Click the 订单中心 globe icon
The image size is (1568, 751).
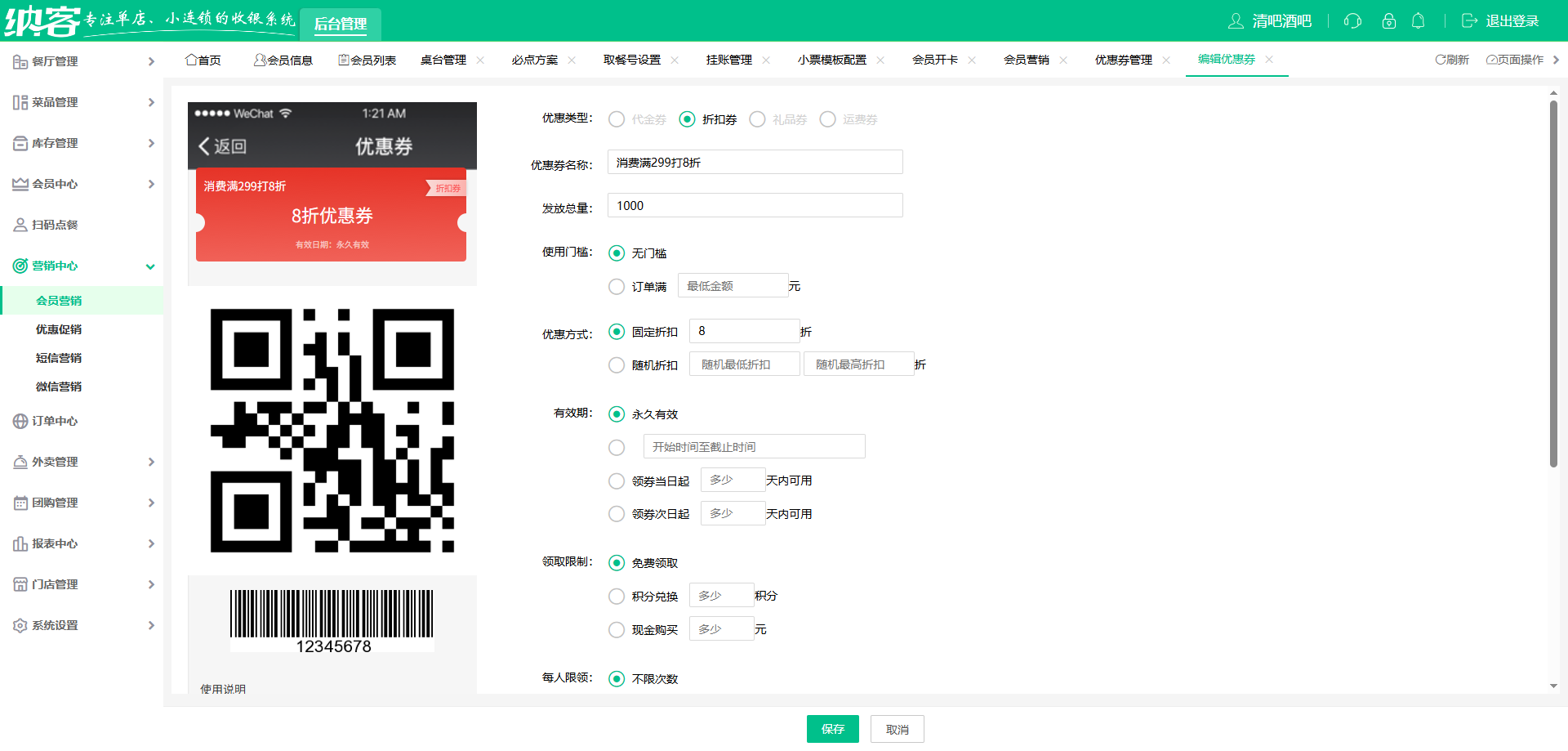[x=20, y=421]
